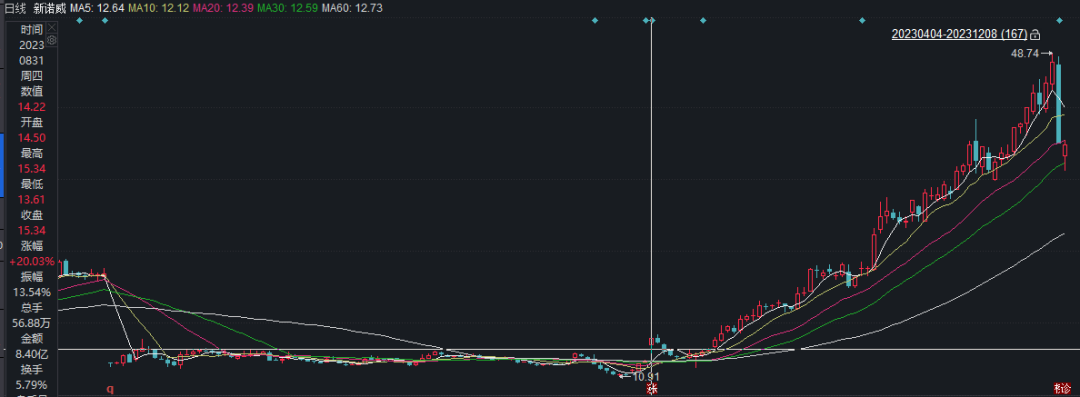The image size is (1080, 397).
Task: Click the 金额 value 8.40亿
Action: point(32,354)
